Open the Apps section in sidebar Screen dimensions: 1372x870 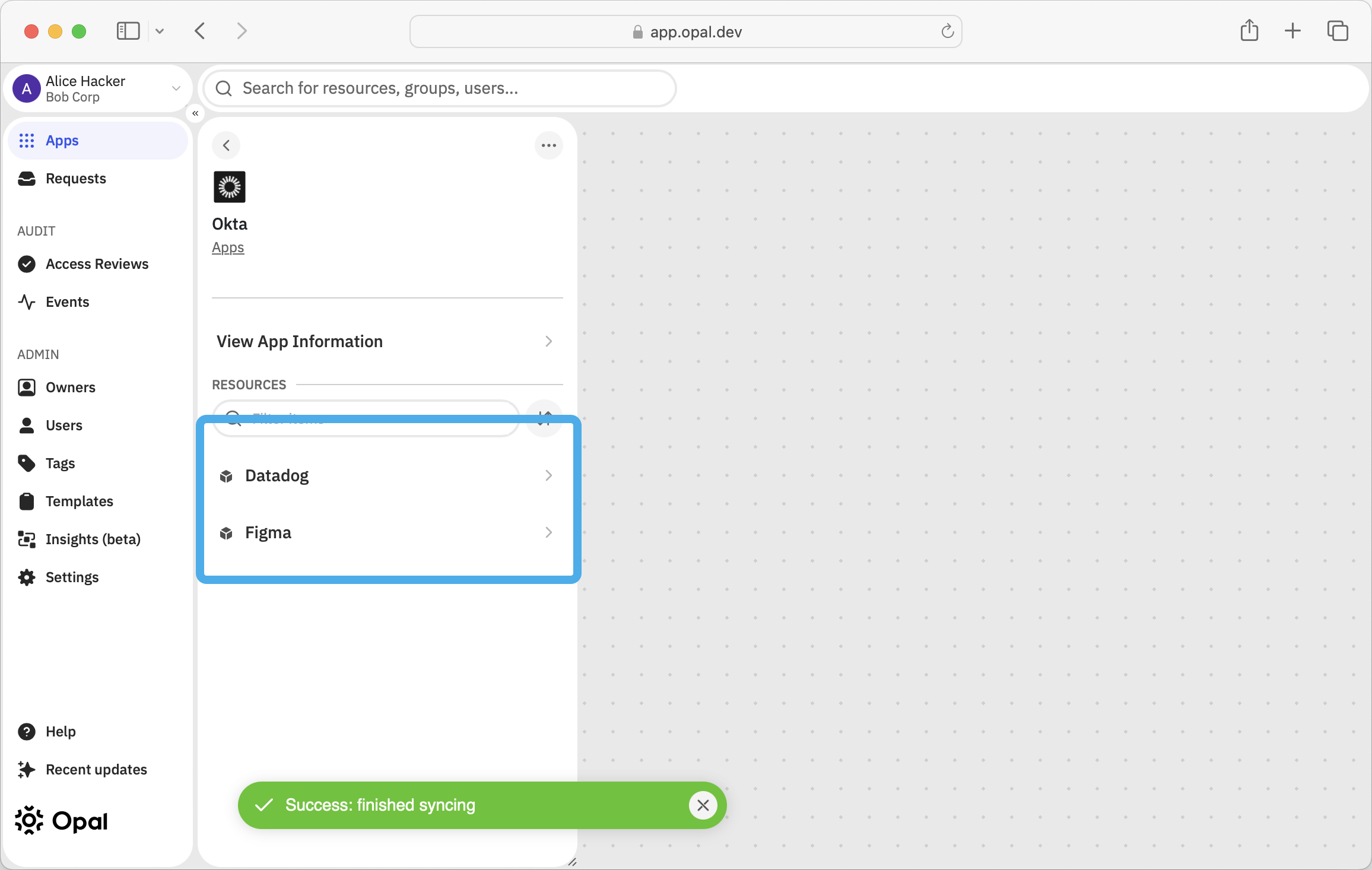pyautogui.click(x=98, y=141)
